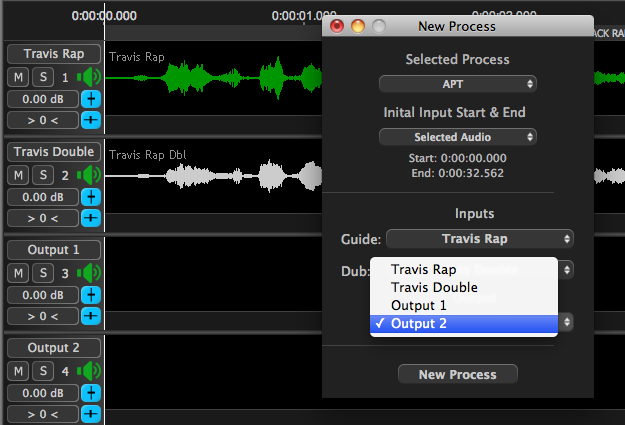Viewport: 625px width, 425px height.
Task: Click the Travis Rap 0.00 dB volume field
Action: [x=43, y=98]
